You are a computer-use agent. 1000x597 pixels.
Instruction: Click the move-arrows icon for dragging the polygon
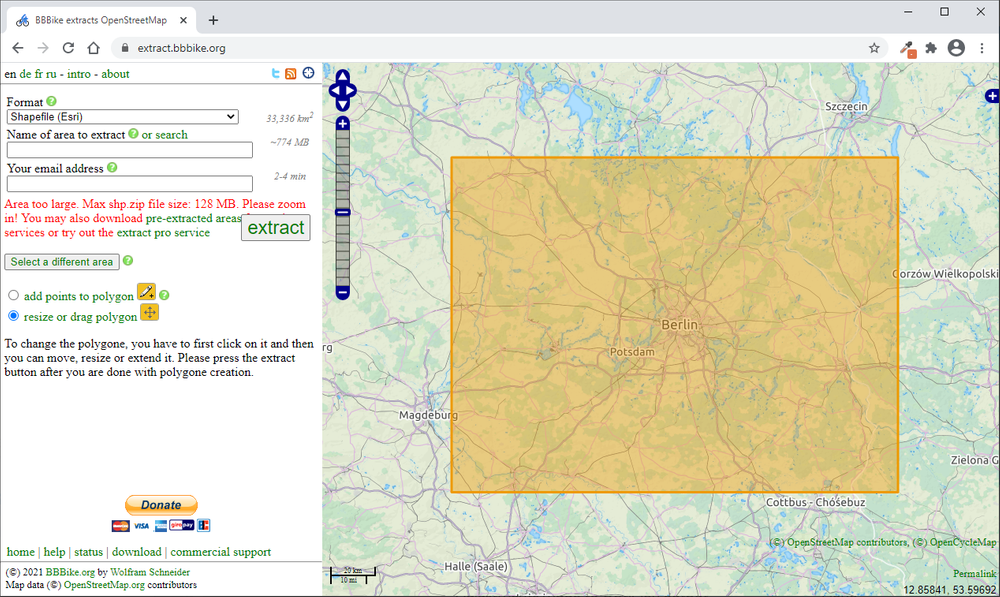[149, 312]
